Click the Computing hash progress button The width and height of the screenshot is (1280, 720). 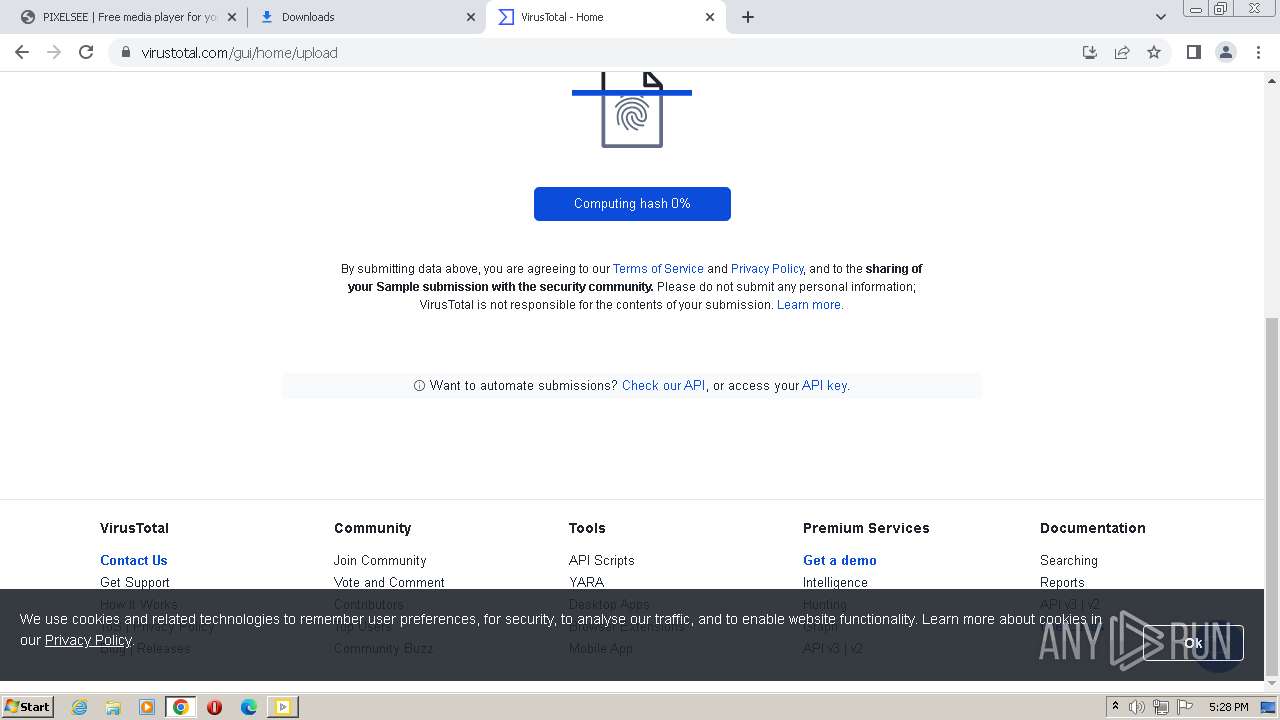(632, 204)
